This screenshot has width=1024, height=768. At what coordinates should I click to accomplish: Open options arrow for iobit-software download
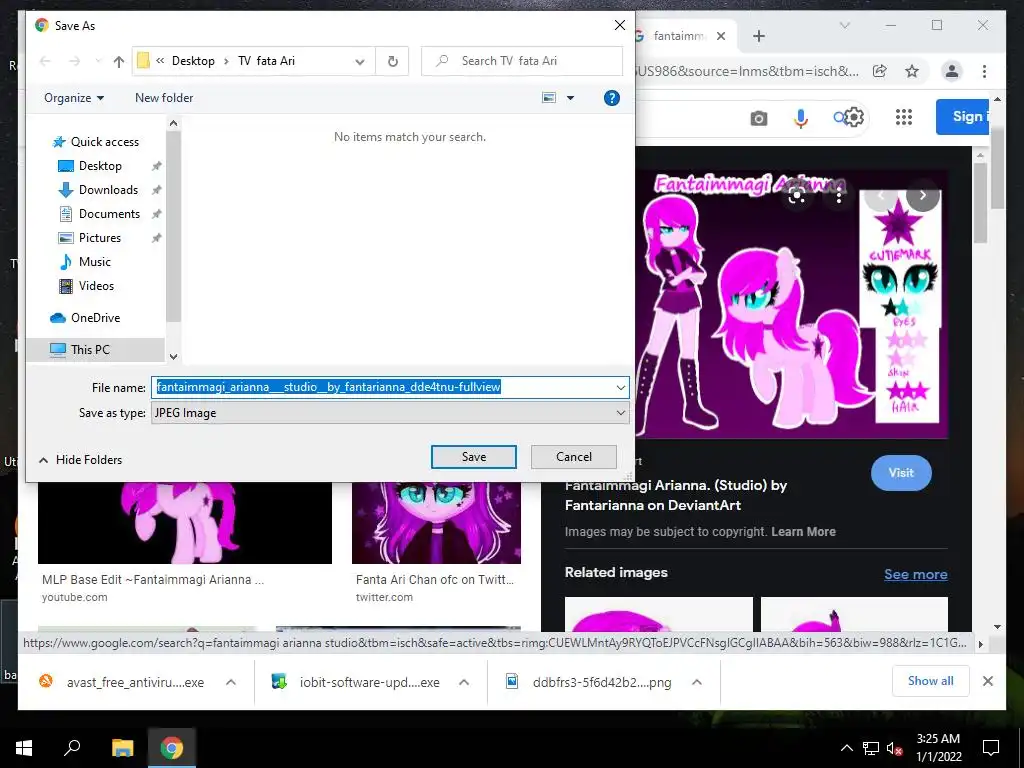464,682
